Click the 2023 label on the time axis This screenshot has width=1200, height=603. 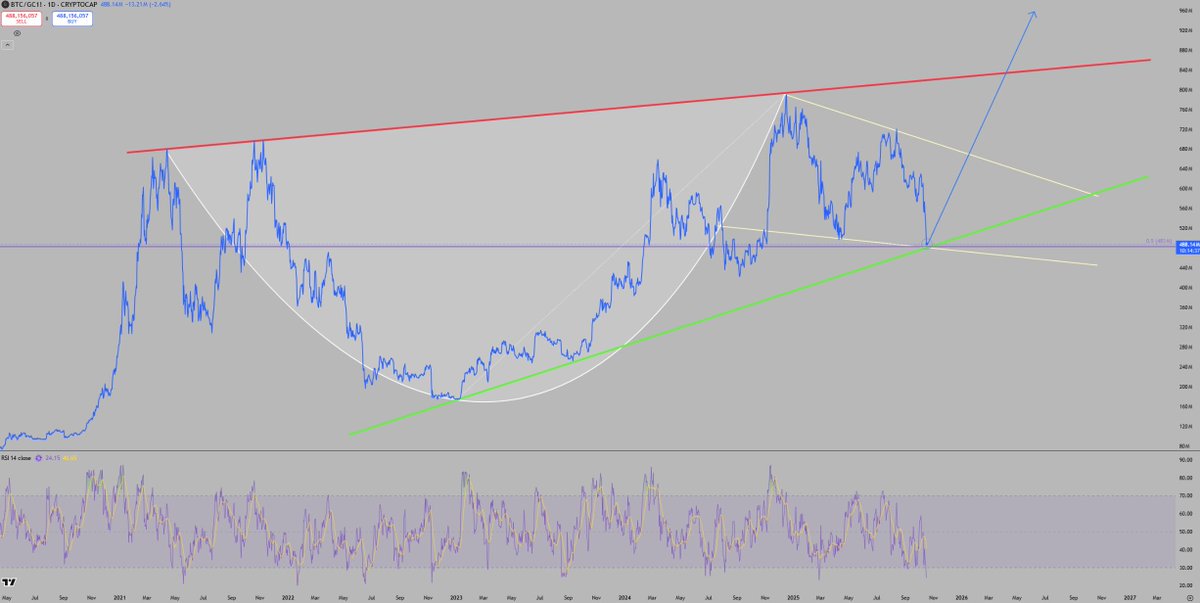[456, 596]
